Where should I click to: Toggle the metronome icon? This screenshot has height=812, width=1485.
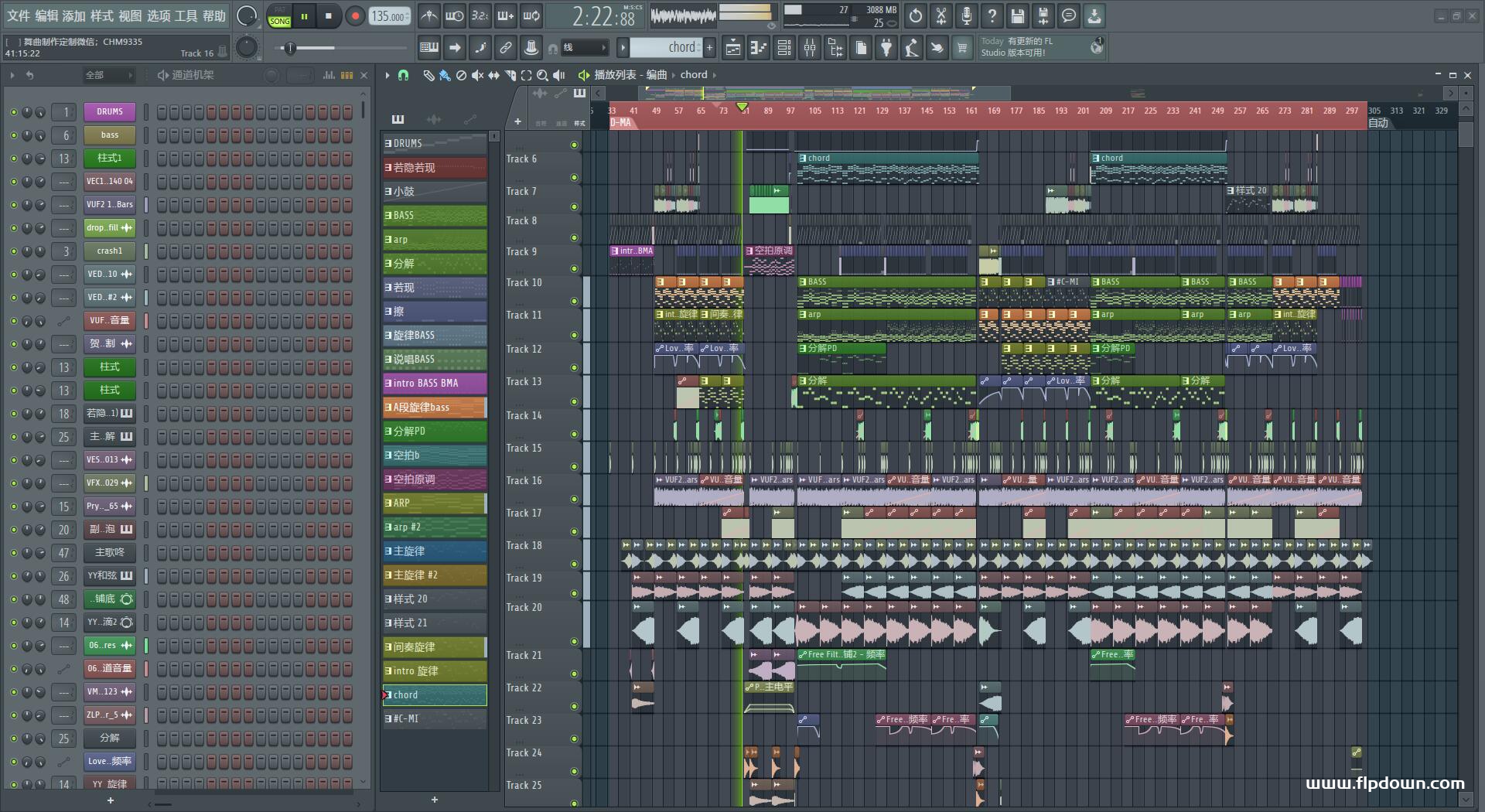429,15
